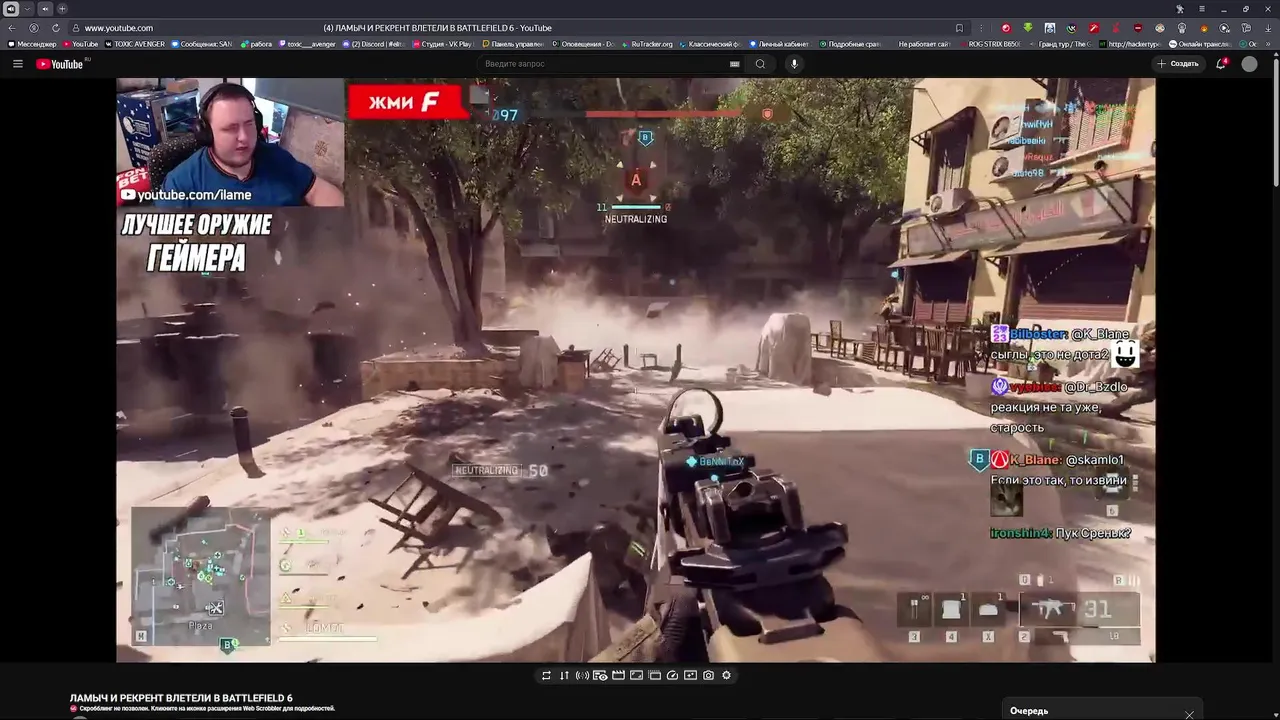Click the video player to pause
This screenshot has height=720, width=1280.
tap(635, 370)
